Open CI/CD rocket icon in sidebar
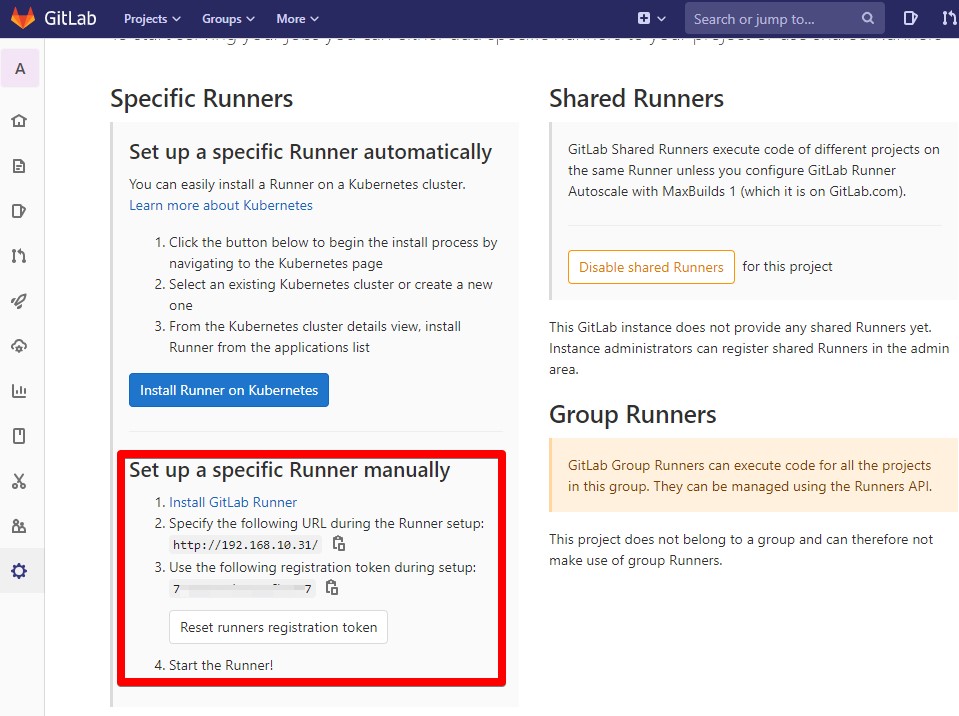This screenshot has height=716, width=959. (x=19, y=301)
